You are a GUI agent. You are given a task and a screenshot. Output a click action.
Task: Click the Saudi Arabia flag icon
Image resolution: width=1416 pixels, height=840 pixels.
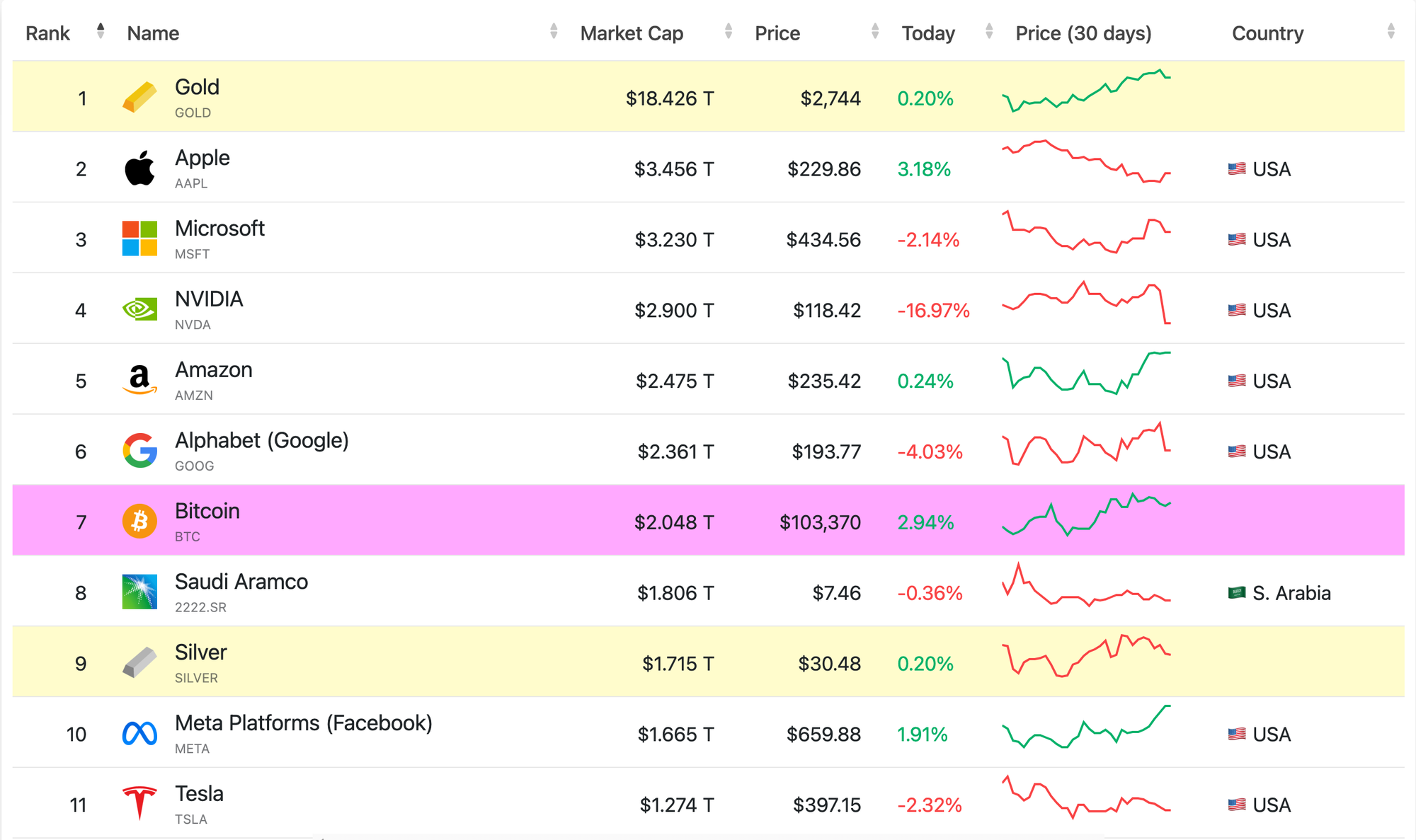pos(1236,592)
